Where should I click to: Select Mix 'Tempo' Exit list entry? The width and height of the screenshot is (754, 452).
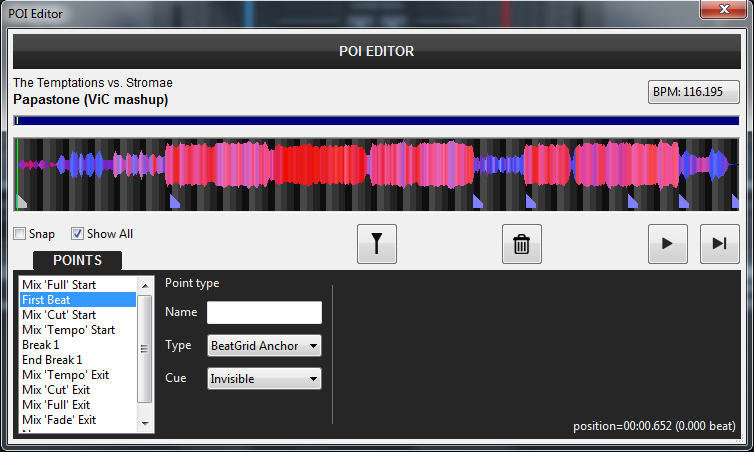tap(78, 375)
